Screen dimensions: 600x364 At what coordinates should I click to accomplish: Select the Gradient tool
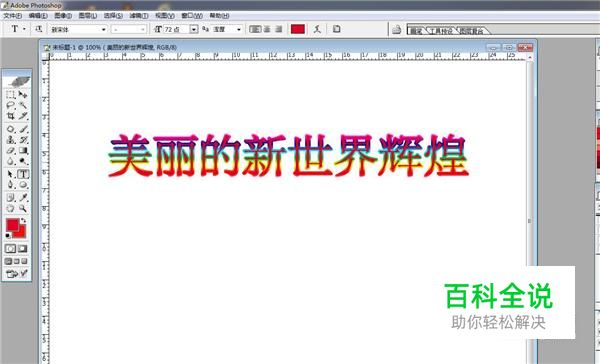23,150
